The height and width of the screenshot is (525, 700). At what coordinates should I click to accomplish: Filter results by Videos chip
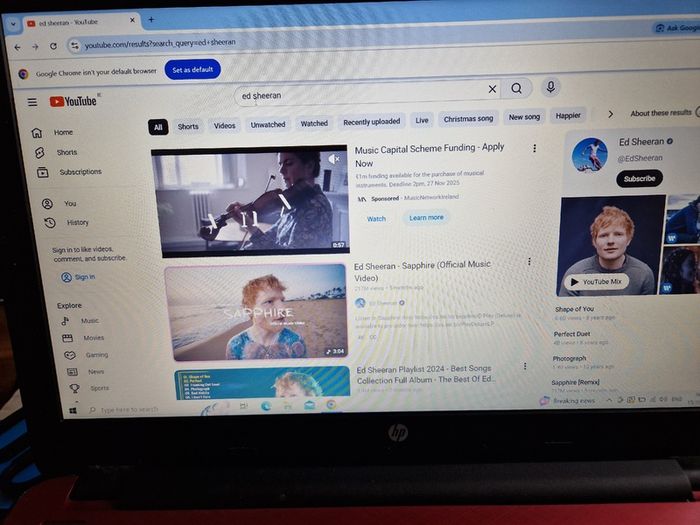(x=224, y=125)
